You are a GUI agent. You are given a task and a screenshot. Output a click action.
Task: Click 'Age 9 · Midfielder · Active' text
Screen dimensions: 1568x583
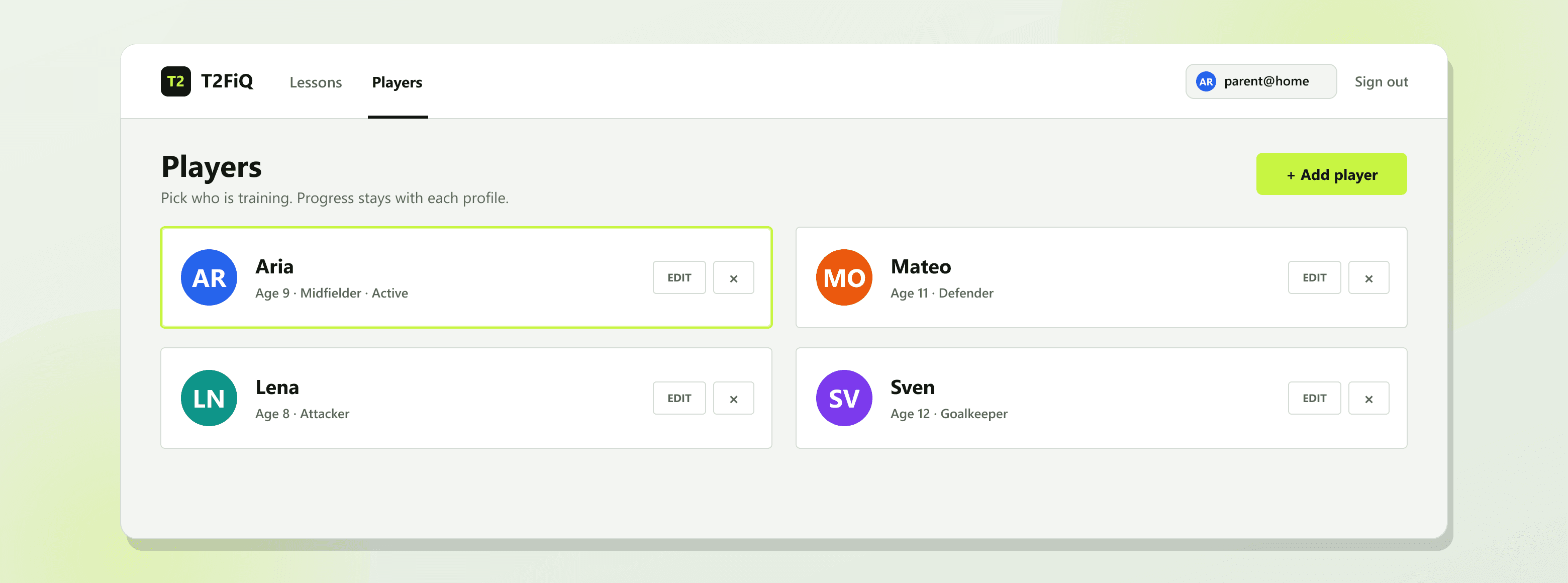click(332, 293)
